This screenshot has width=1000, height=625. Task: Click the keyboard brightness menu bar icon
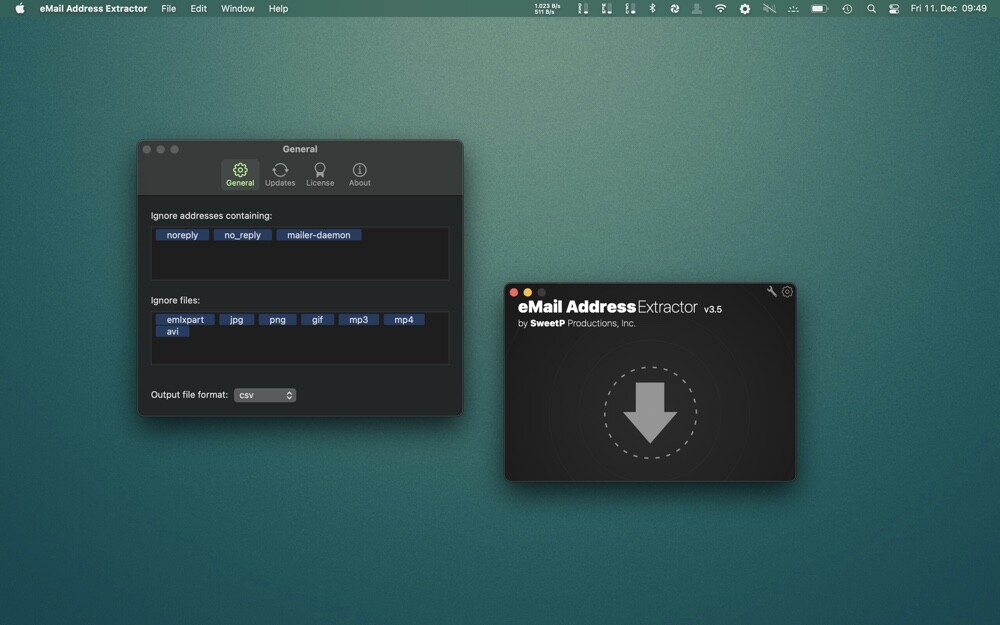click(x=793, y=8)
